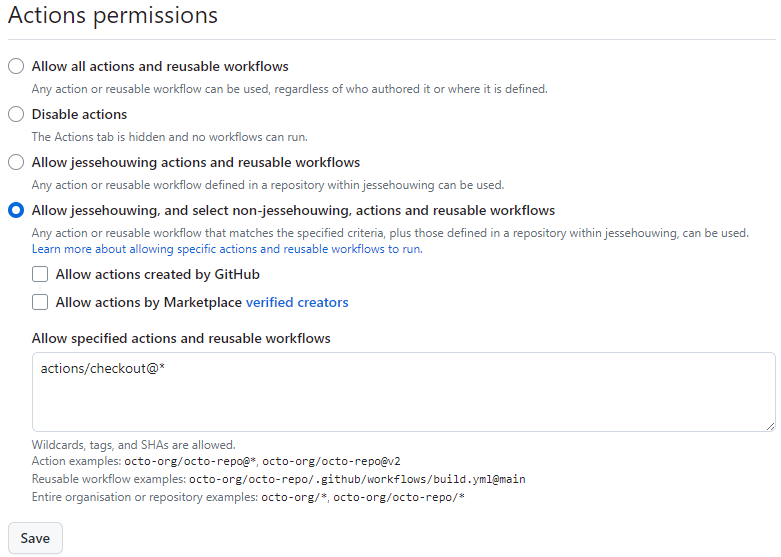Screen dimensions: 781x557
Task: Click the selected 'select non-jessehouwing' radio button
Action: pos(16,210)
